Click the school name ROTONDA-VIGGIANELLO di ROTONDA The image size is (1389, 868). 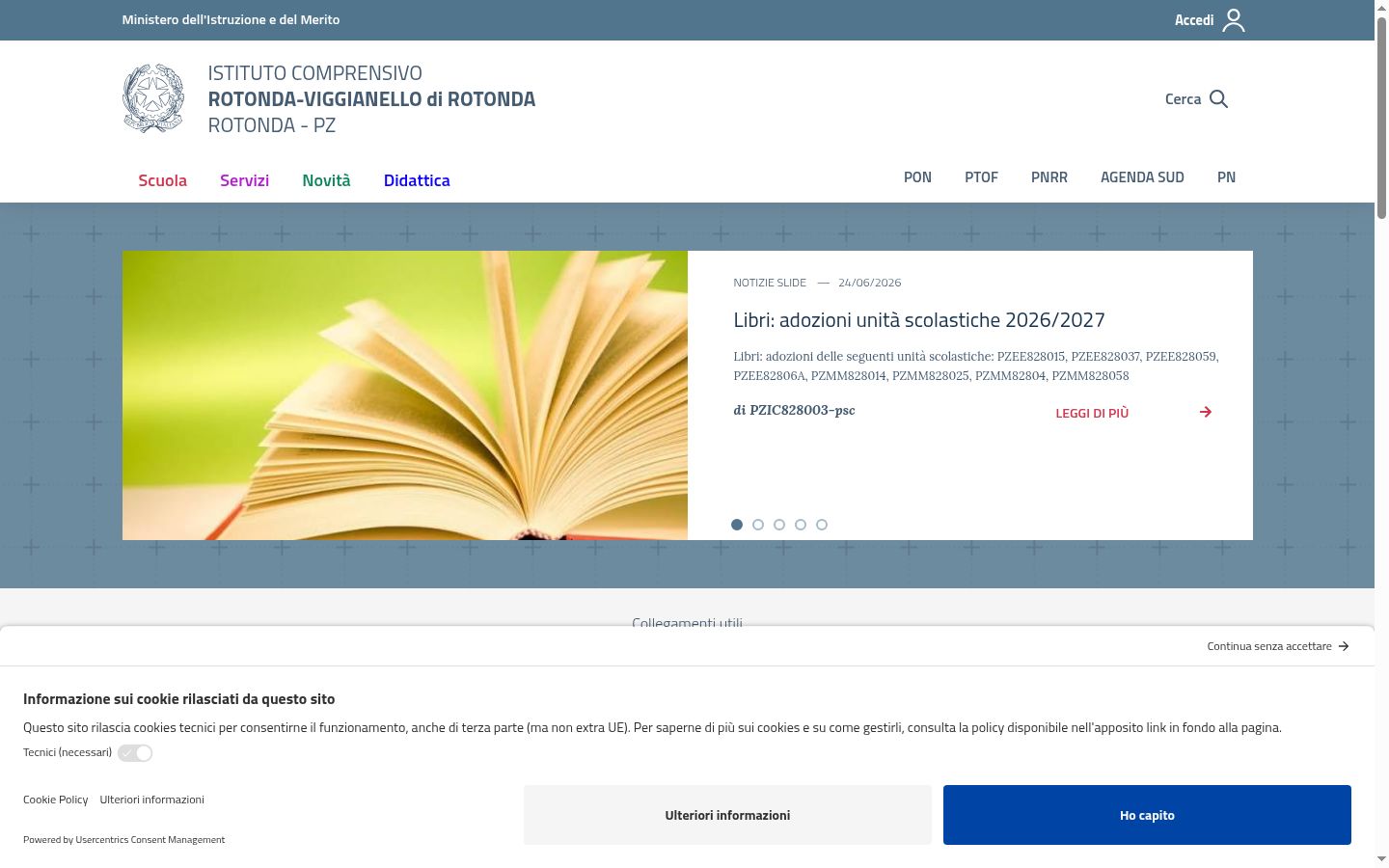pyautogui.click(x=371, y=99)
